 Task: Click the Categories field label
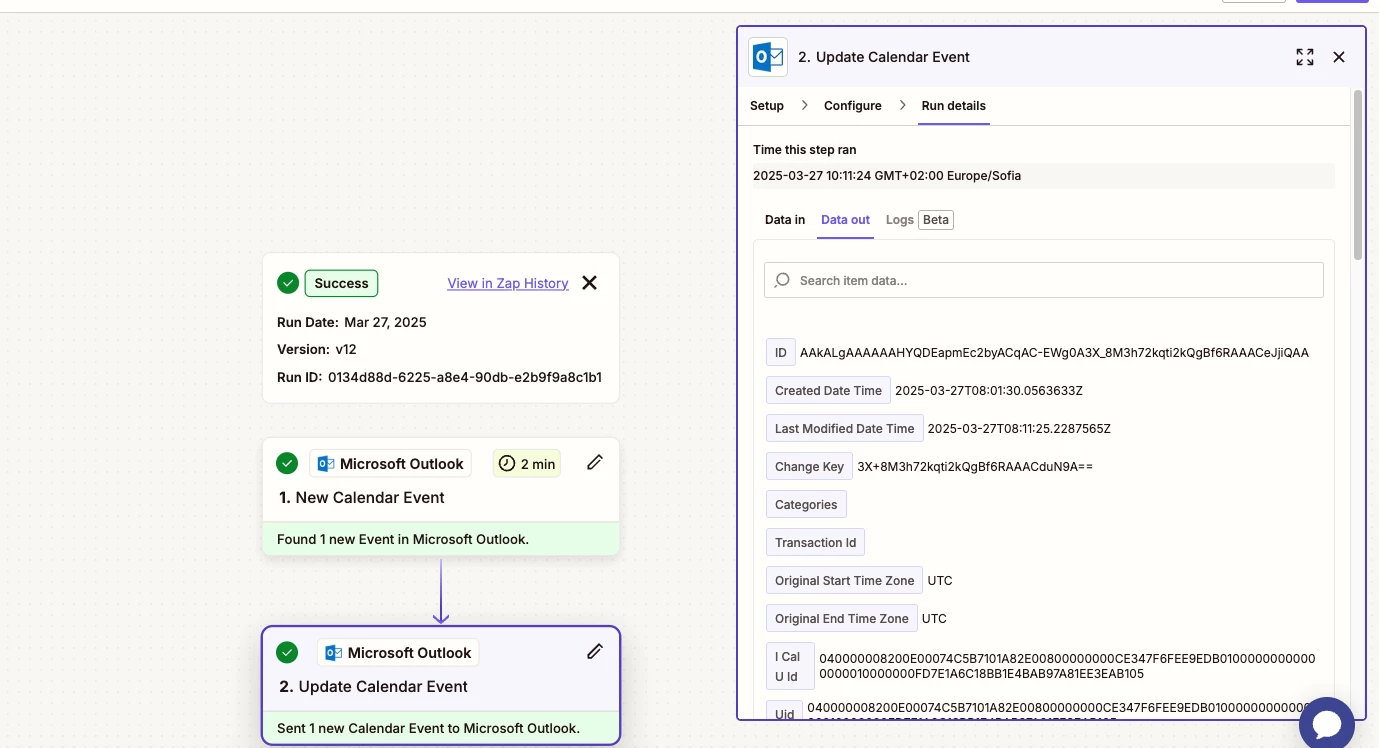coord(806,504)
